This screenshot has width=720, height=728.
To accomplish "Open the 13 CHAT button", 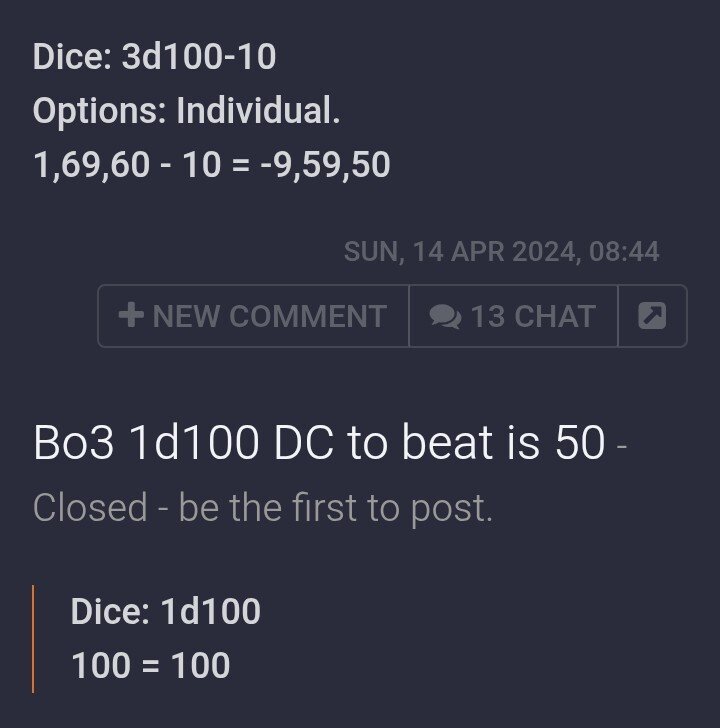I will pos(513,316).
